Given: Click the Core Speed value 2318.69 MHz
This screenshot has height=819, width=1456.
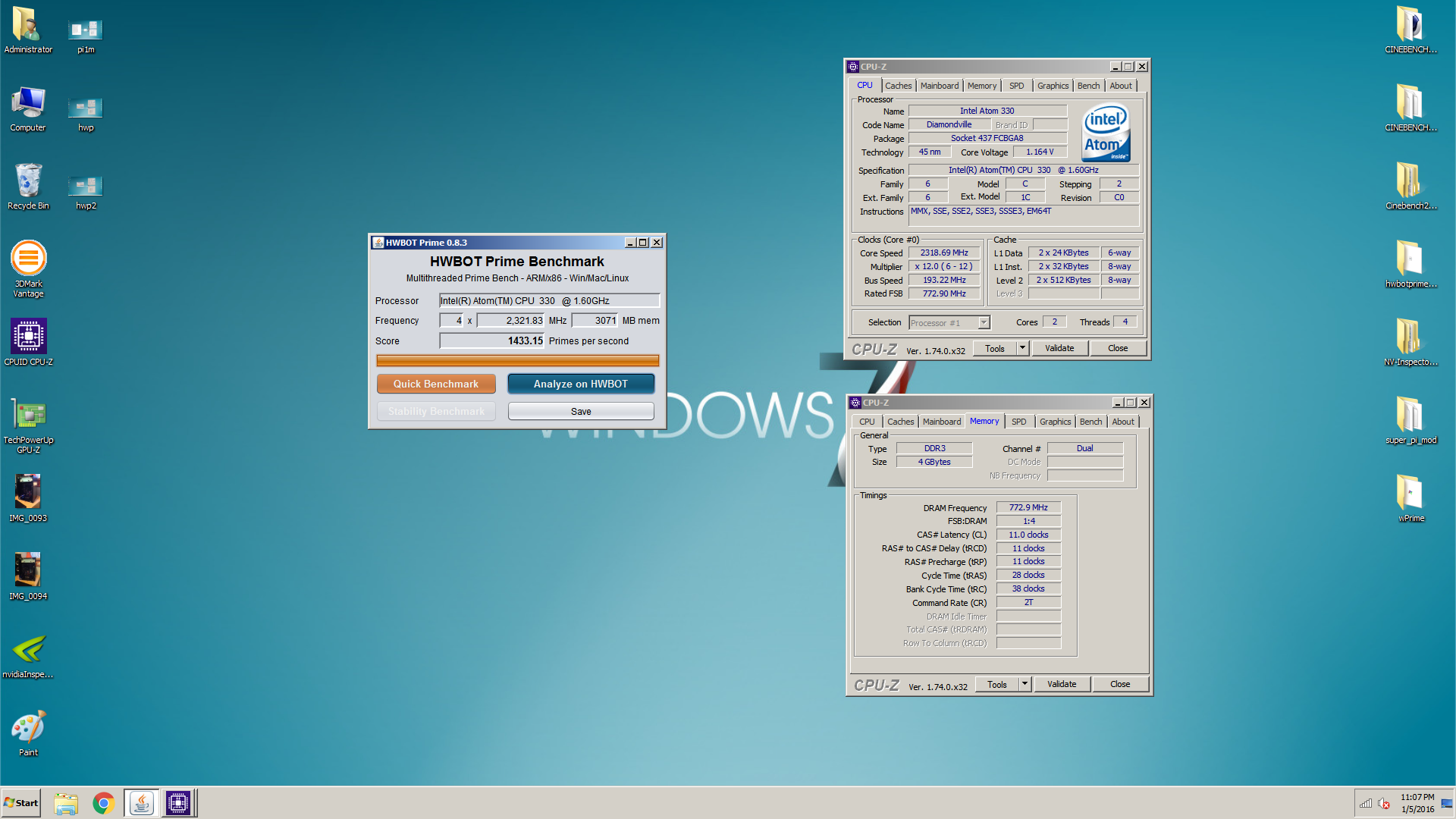Looking at the screenshot, I should click(x=944, y=253).
